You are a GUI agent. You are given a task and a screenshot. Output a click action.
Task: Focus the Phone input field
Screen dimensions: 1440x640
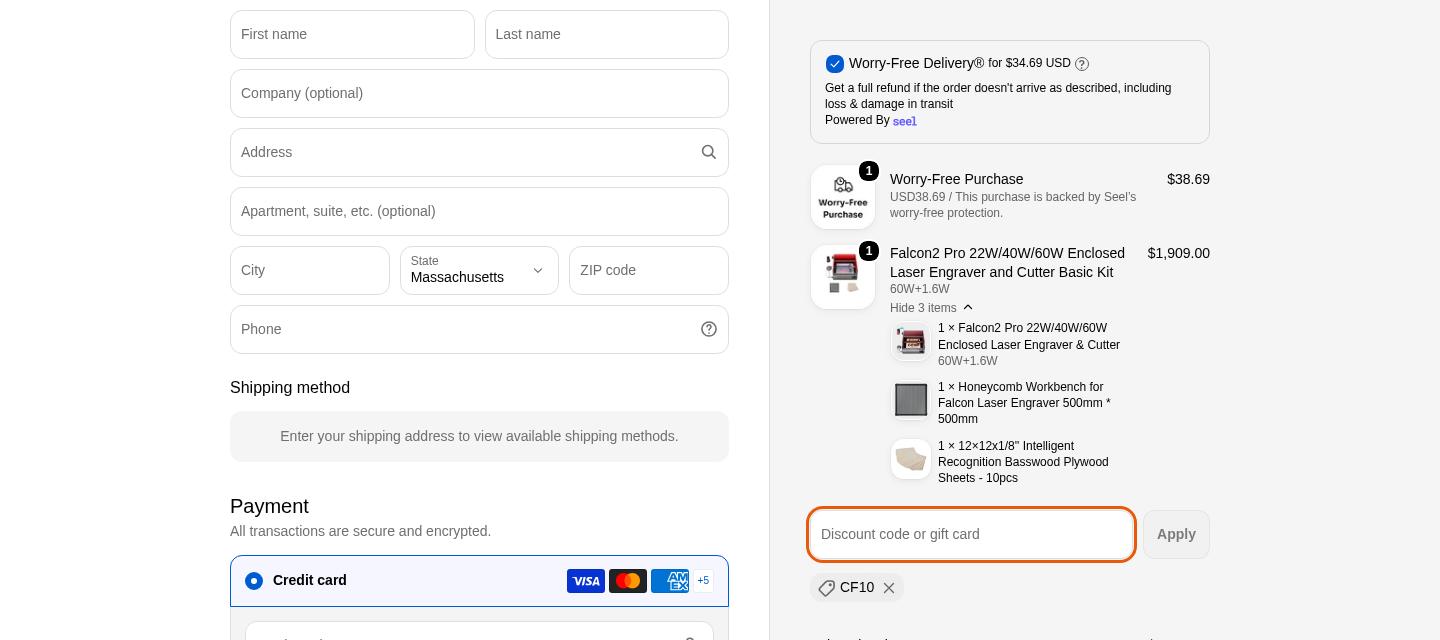479,329
